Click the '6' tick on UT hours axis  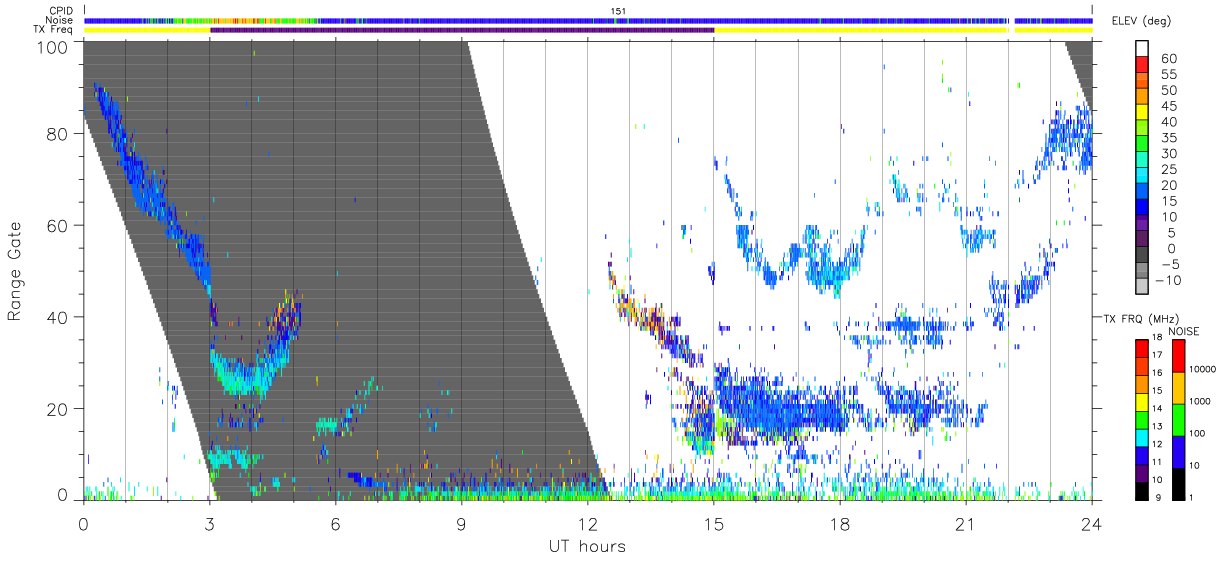335,523
